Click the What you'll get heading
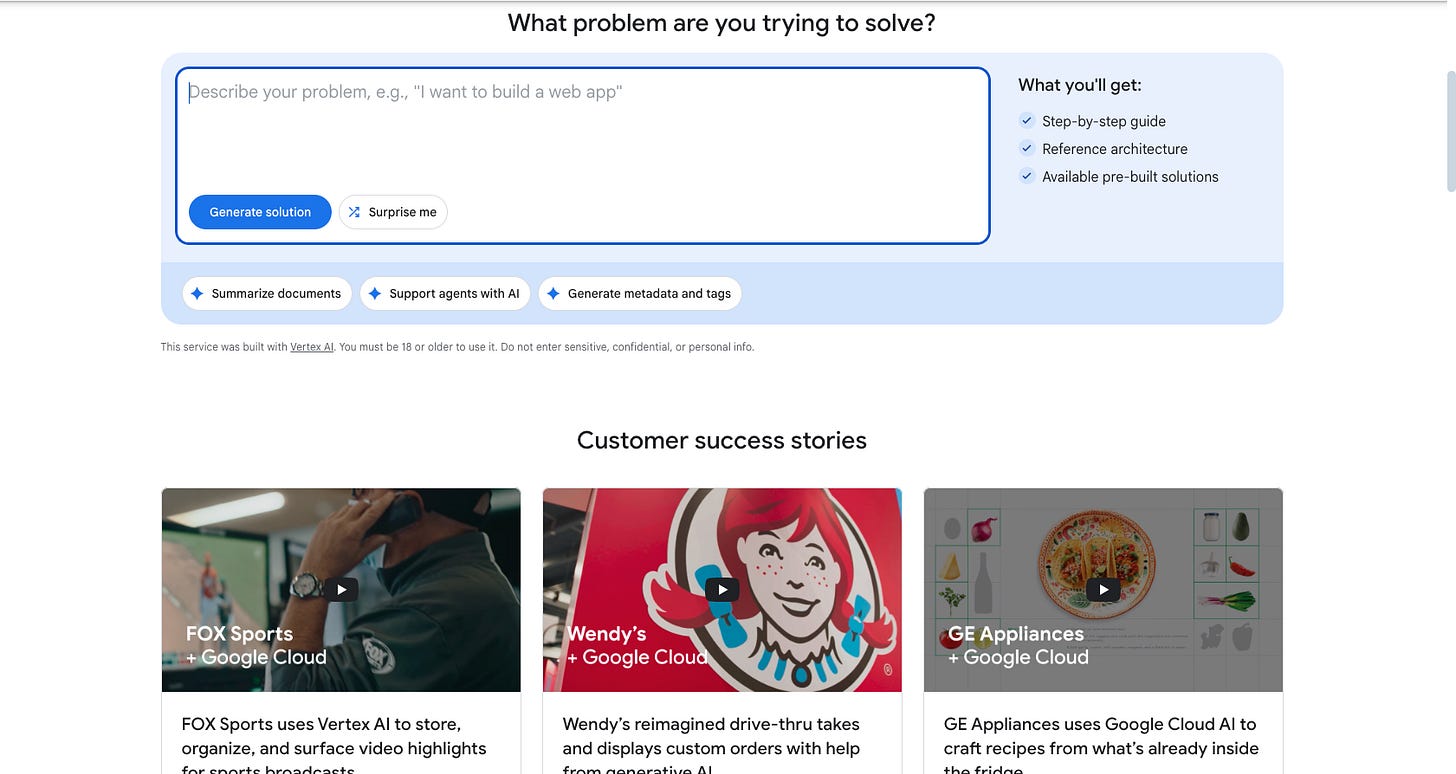The width and height of the screenshot is (1456, 774). coord(1080,85)
